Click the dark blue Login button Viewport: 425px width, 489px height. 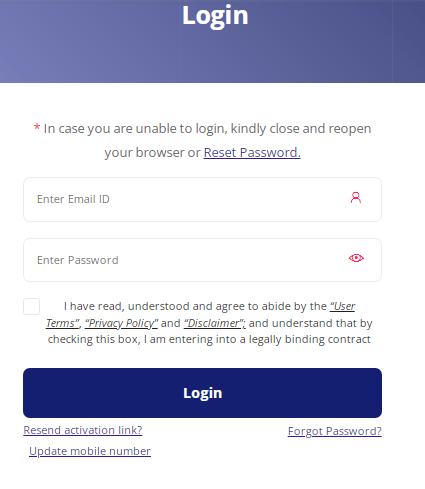point(202,393)
